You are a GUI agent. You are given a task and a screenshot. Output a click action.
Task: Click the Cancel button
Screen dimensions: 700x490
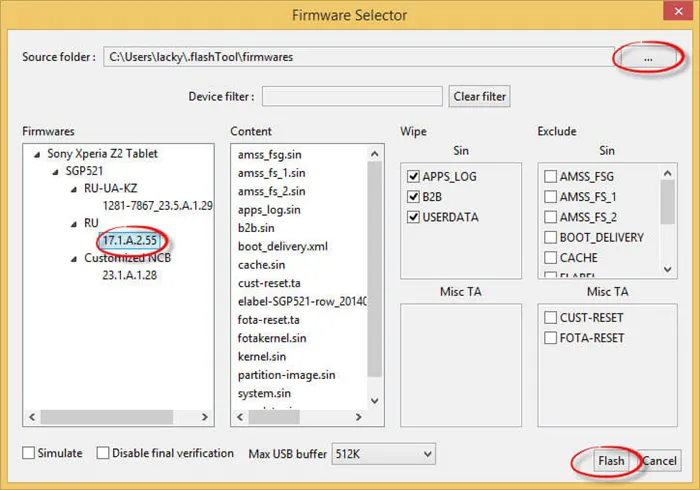(x=659, y=461)
